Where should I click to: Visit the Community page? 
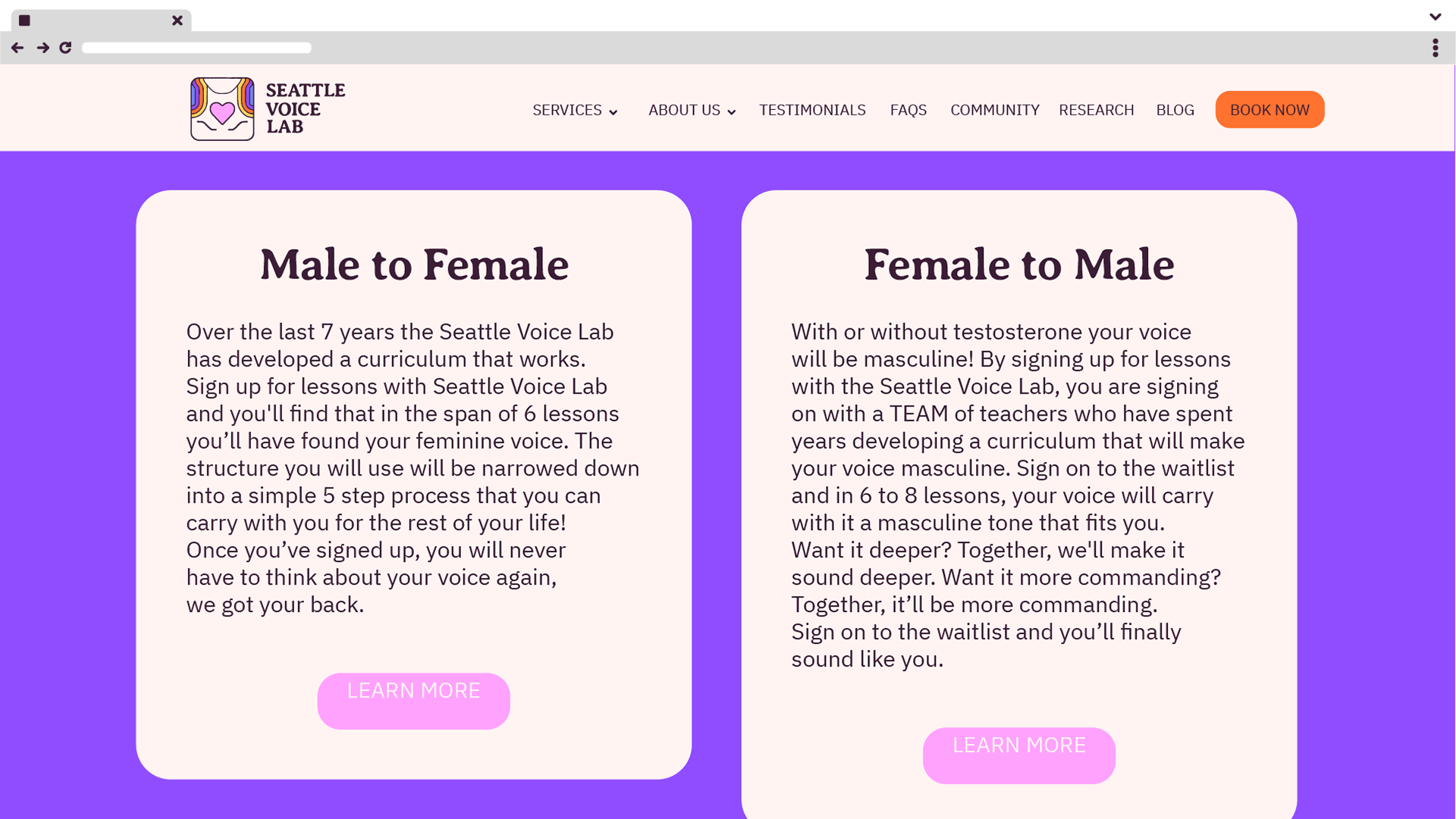(x=995, y=110)
